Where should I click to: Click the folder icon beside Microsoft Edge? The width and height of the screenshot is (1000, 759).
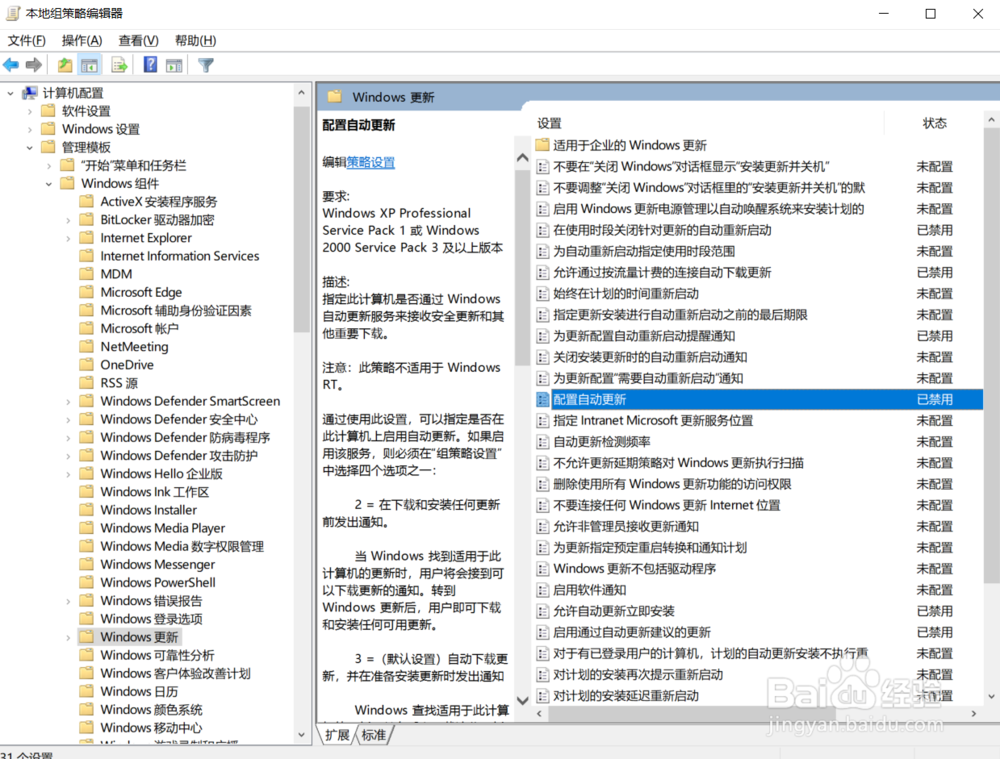pyautogui.click(x=86, y=292)
